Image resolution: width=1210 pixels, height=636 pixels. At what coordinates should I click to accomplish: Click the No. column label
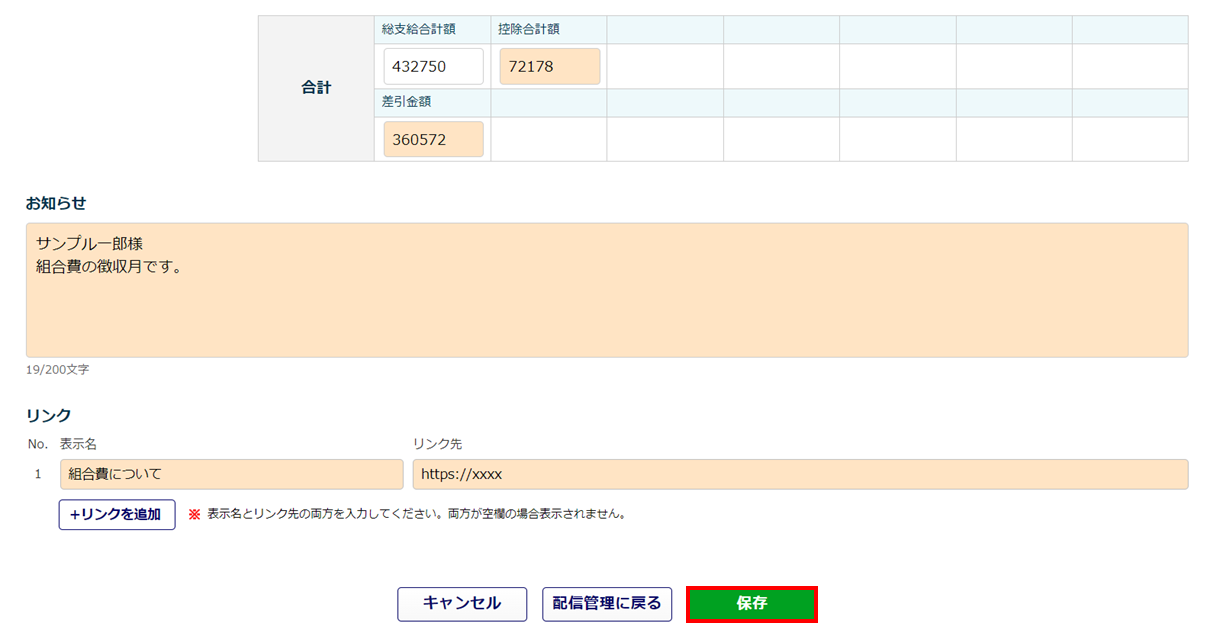pyautogui.click(x=38, y=443)
